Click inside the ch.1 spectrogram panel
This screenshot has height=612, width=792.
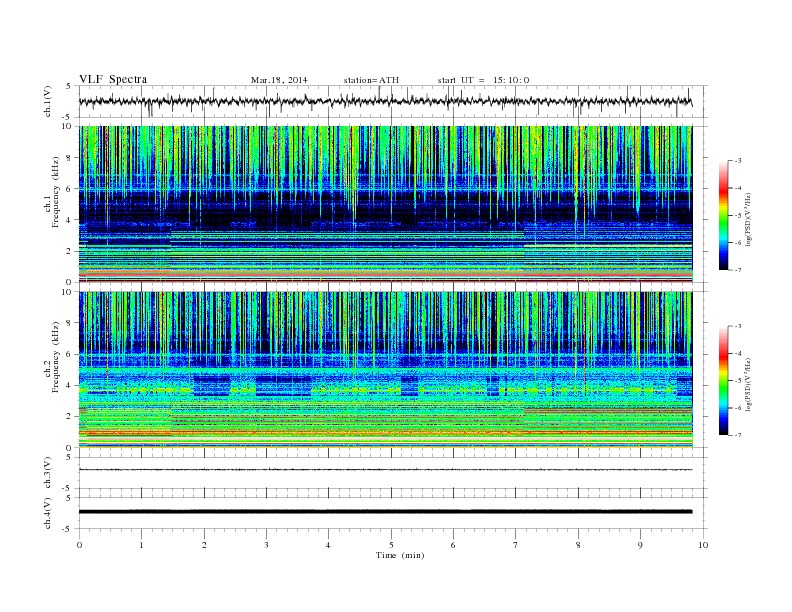[385, 204]
